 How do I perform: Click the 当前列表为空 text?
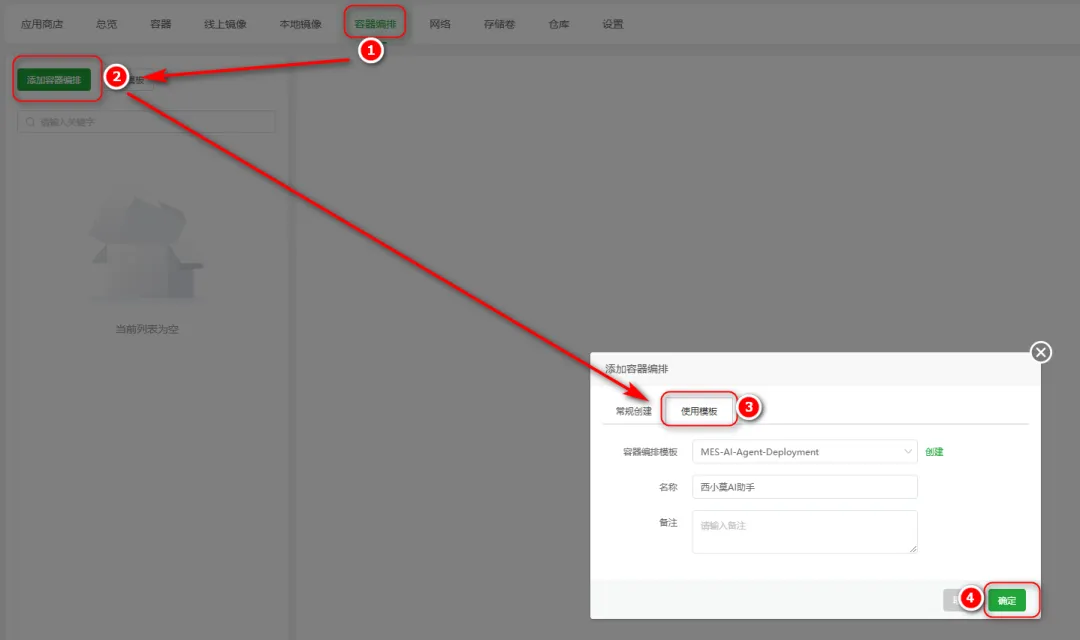147,329
